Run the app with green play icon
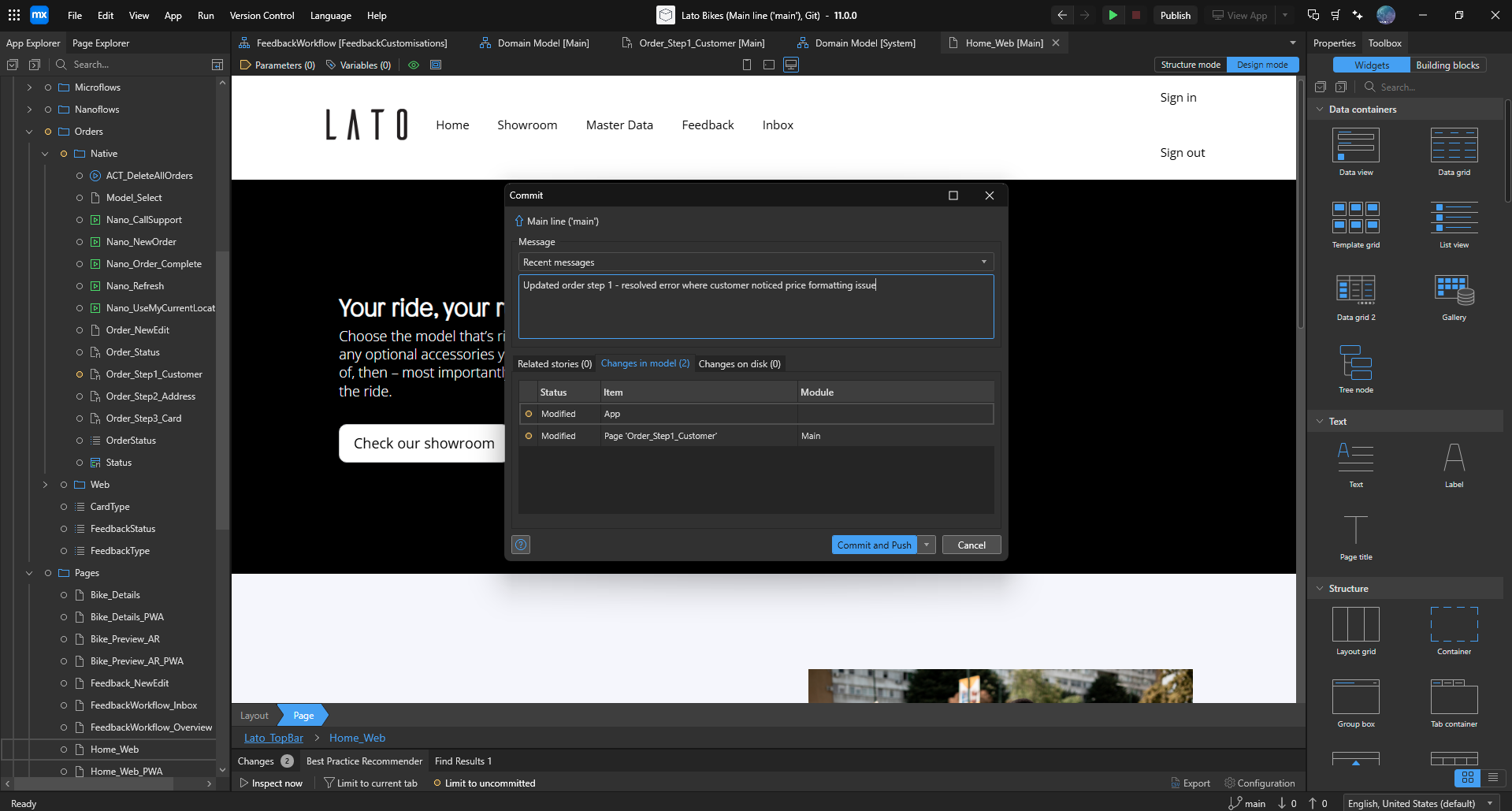The image size is (1512, 811). point(1113,15)
